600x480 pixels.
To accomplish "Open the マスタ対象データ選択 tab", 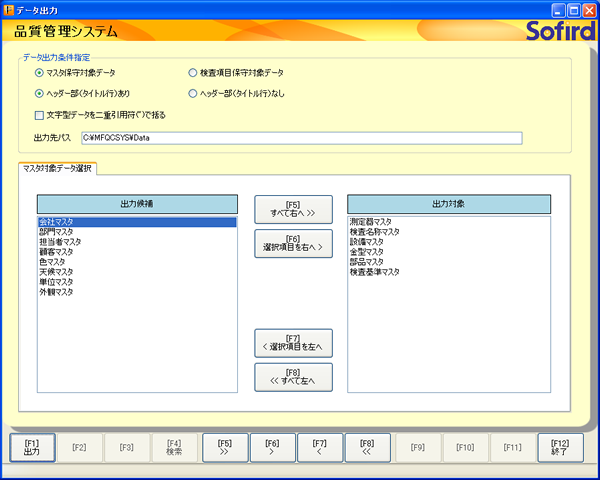I will [57, 168].
